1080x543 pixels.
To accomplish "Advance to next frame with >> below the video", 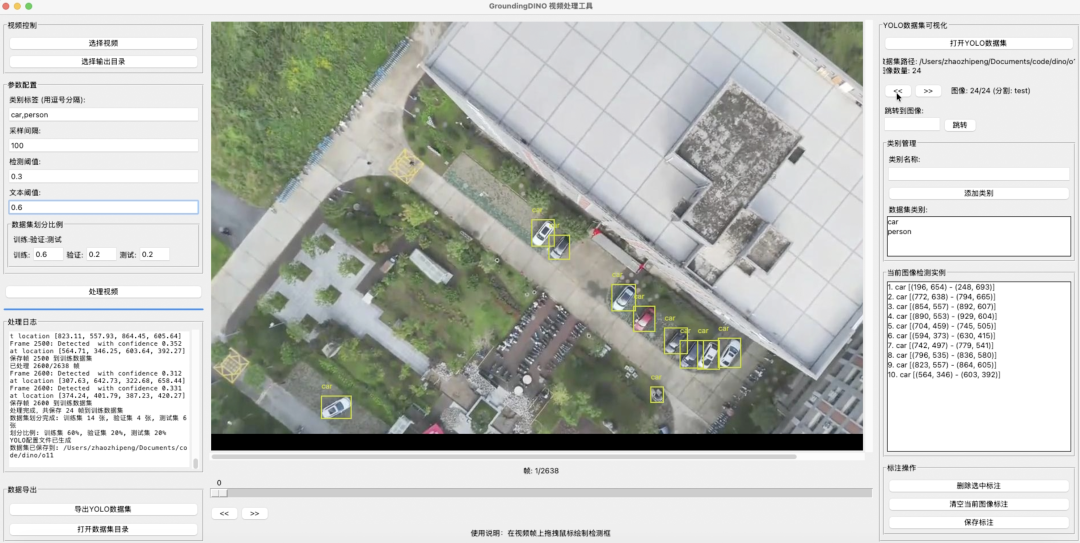I will (254, 513).
